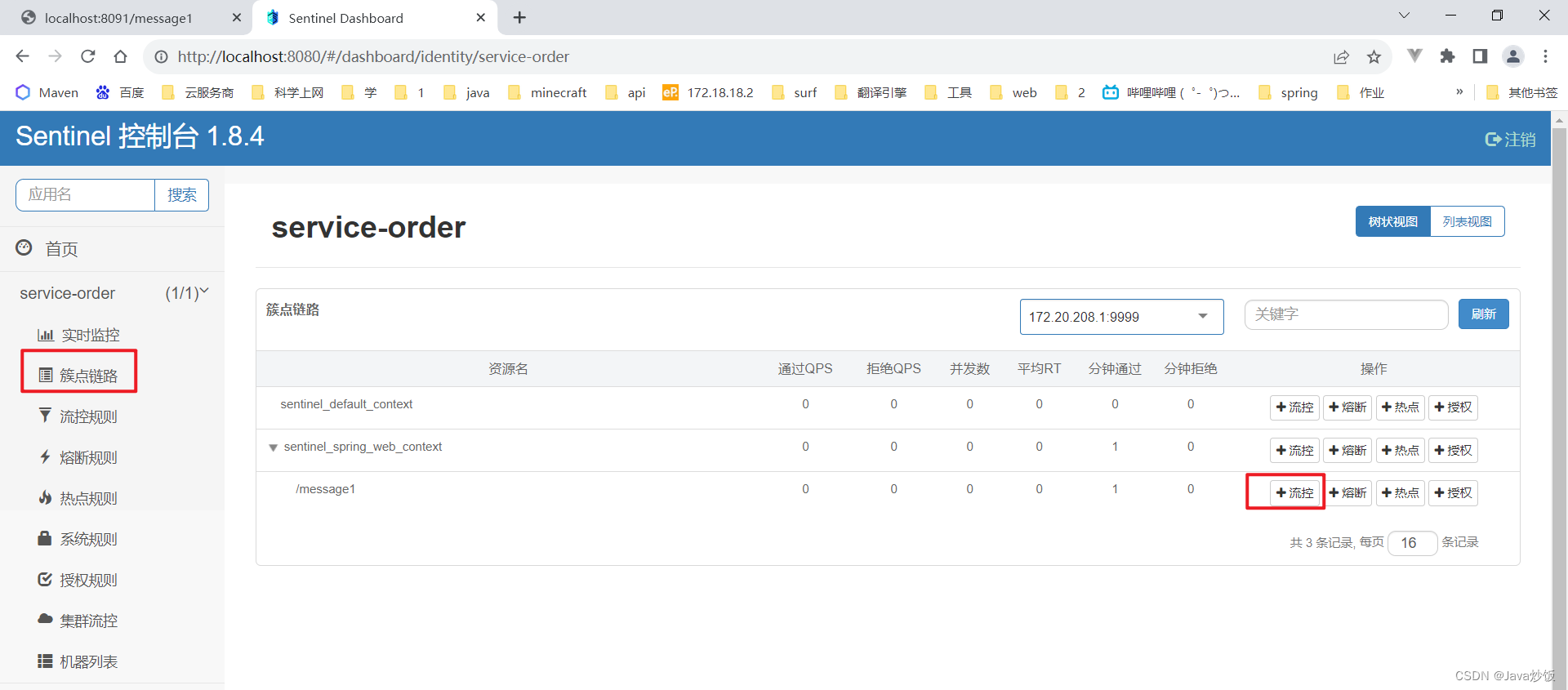Open the browser home page
Image resolution: width=1568 pixels, height=690 pixels.
click(x=121, y=56)
